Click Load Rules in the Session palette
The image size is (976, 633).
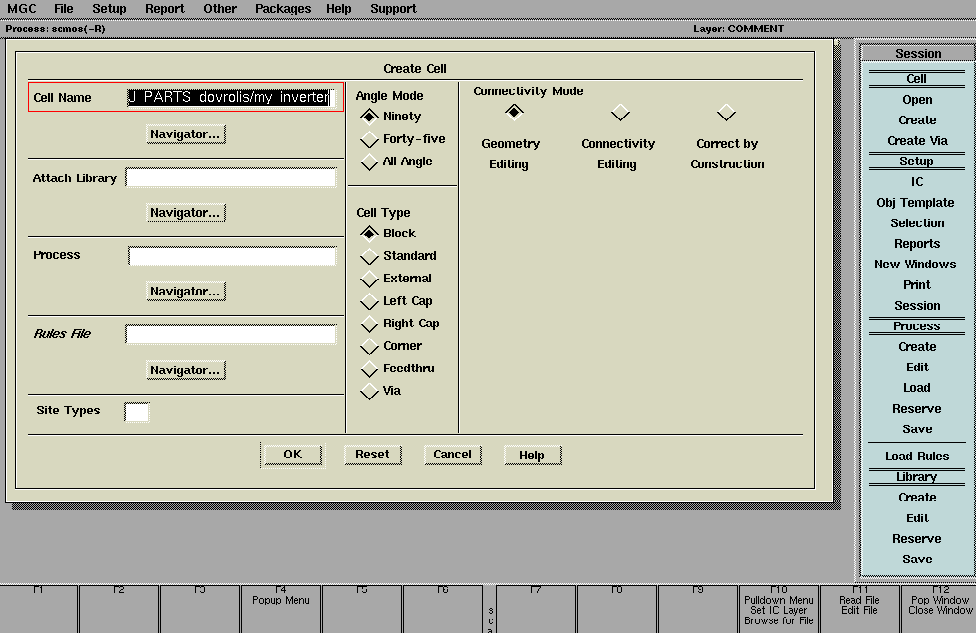tap(917, 456)
